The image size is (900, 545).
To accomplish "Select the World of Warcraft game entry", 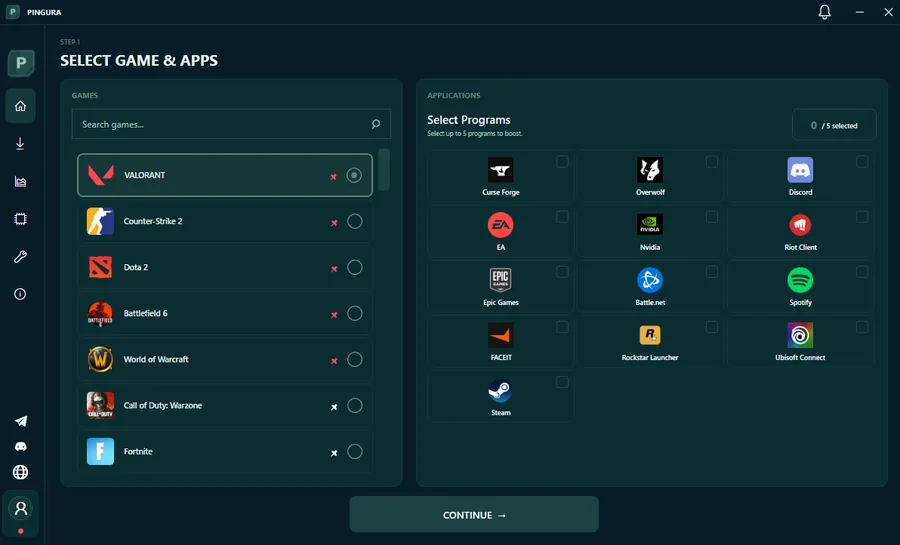I will pos(225,360).
